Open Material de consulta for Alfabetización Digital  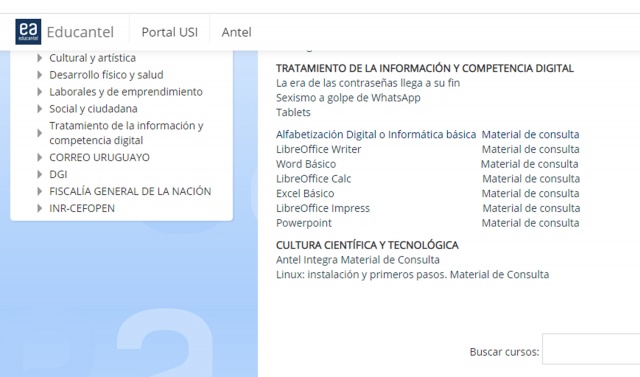click(x=530, y=134)
